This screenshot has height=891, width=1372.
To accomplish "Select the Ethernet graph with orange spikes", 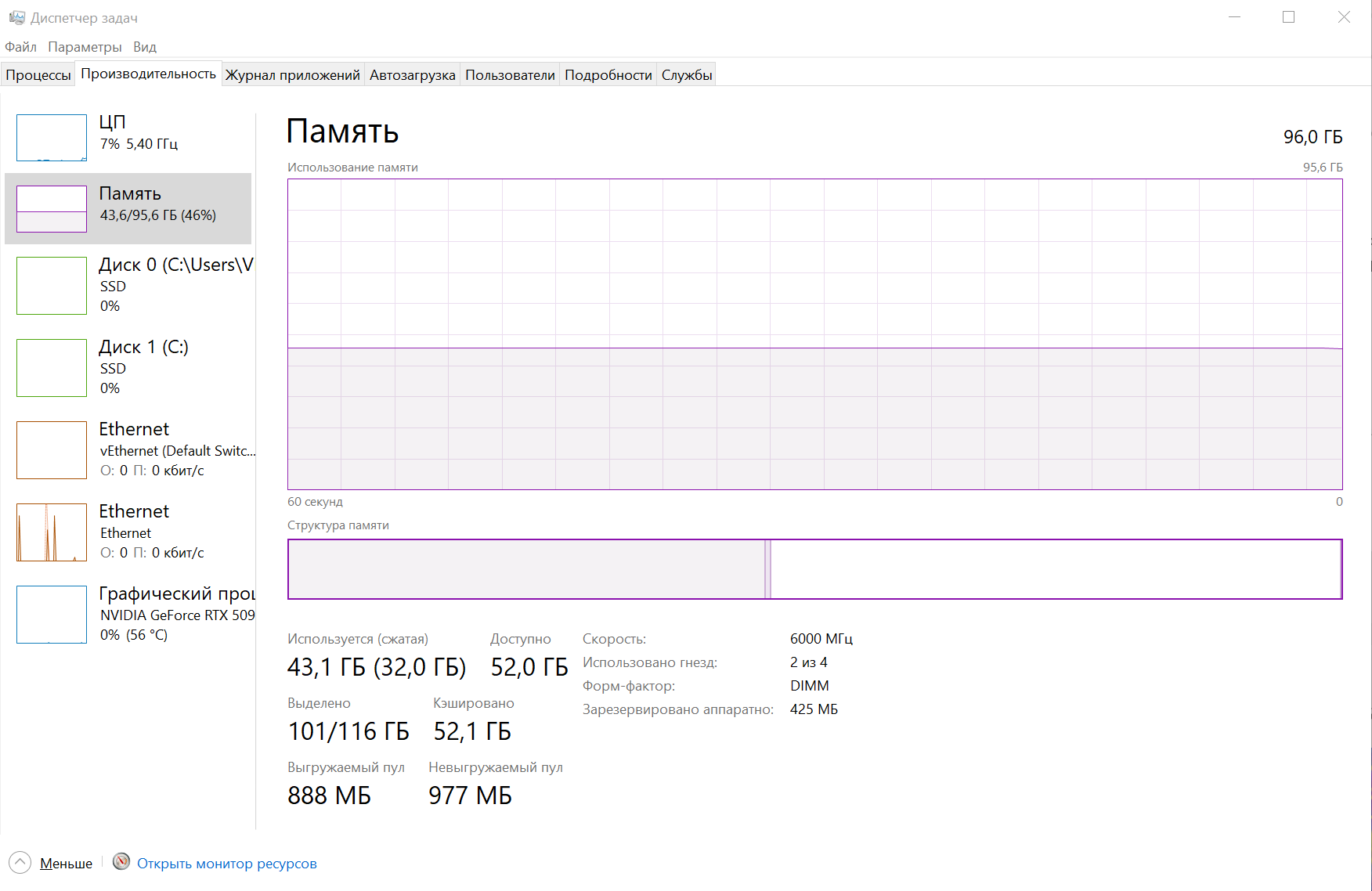I will pyautogui.click(x=52, y=532).
